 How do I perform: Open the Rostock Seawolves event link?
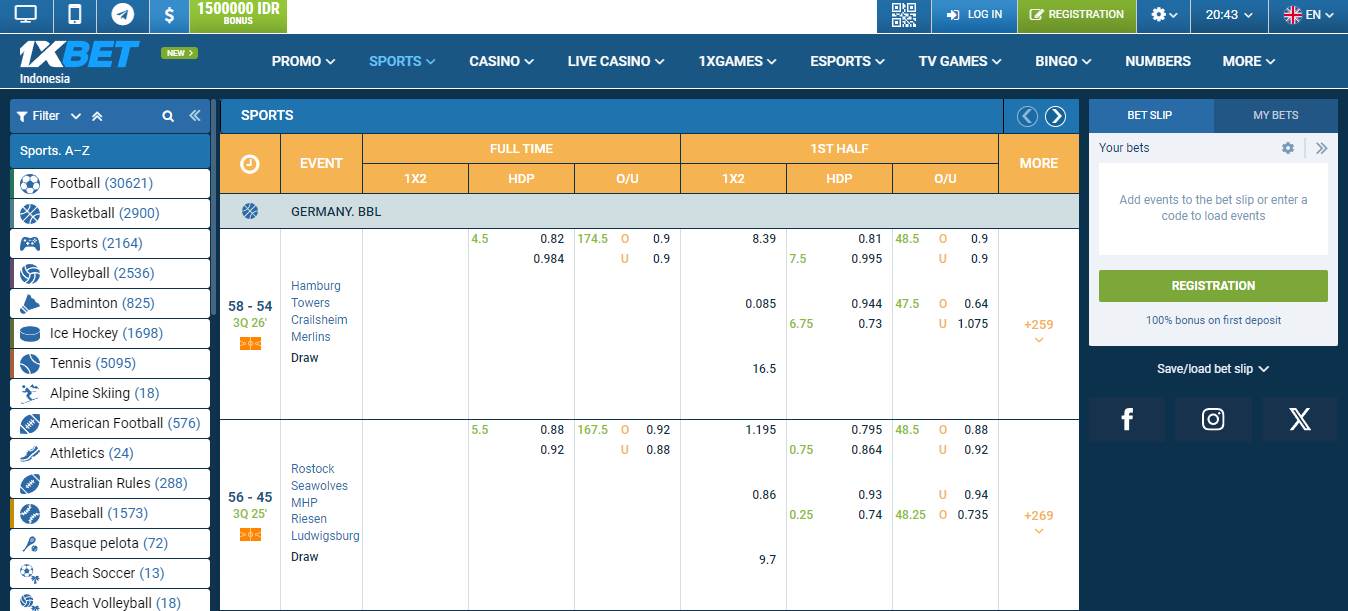325,502
